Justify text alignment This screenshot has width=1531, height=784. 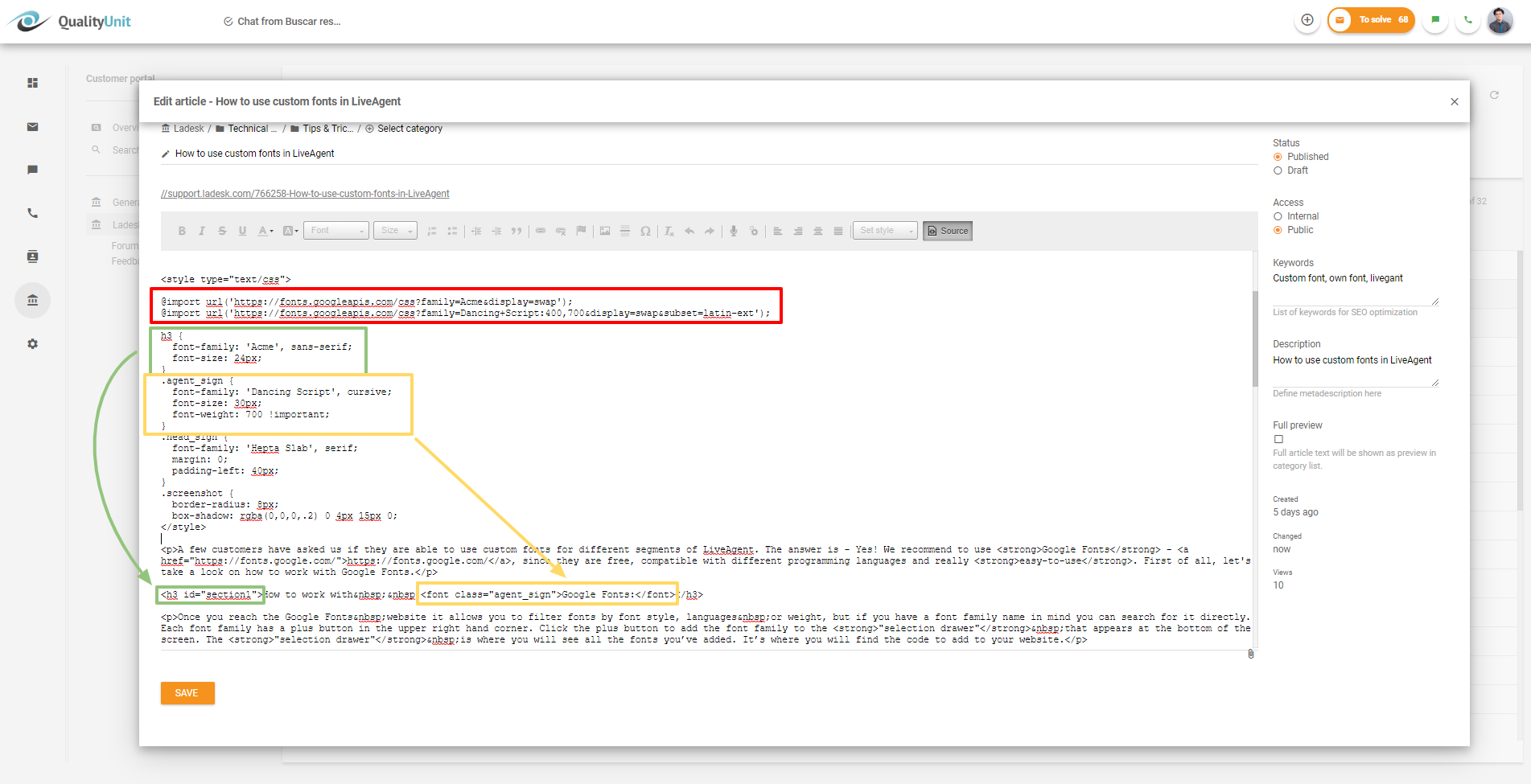point(838,231)
